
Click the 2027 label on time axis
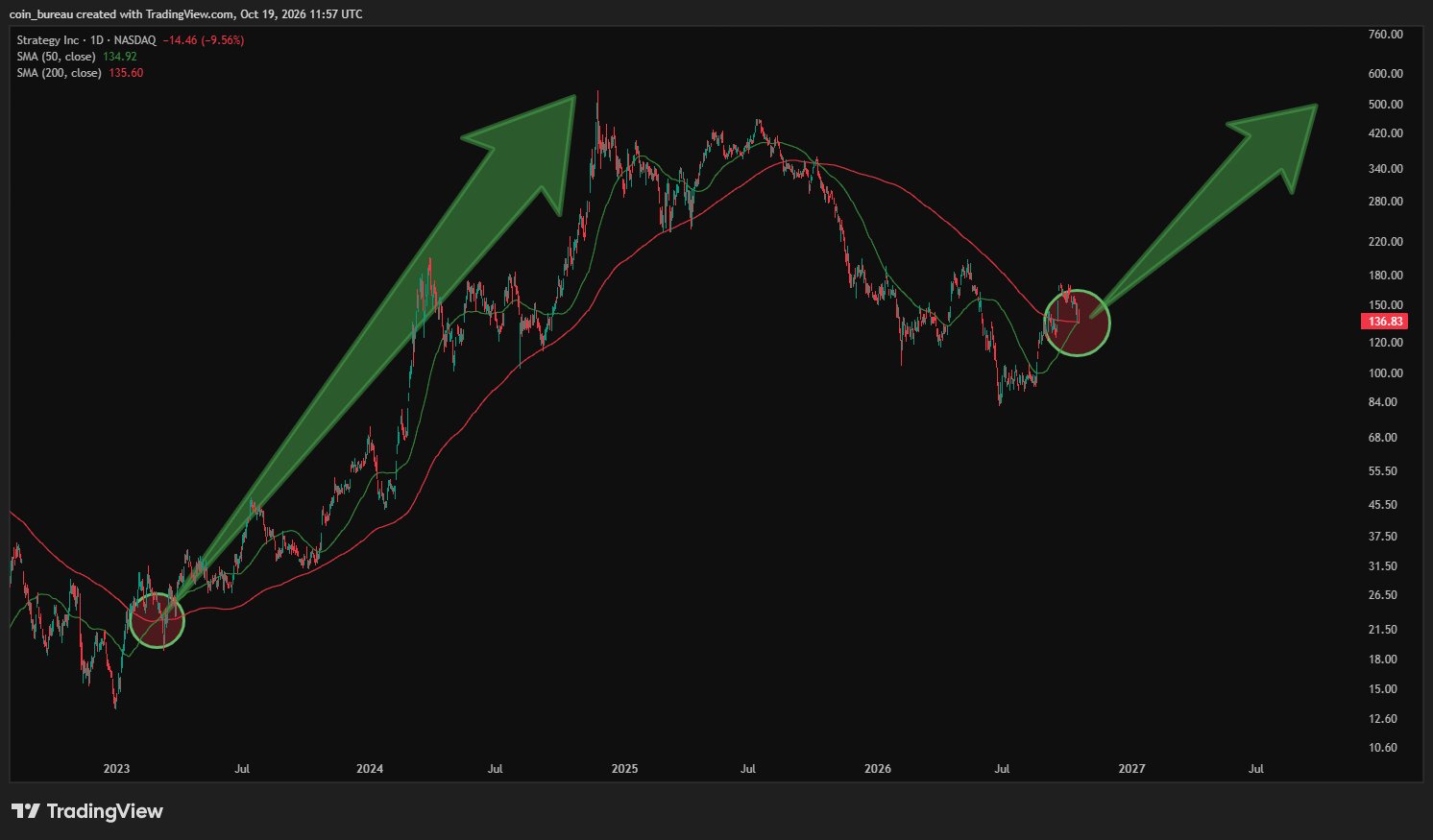click(1132, 769)
